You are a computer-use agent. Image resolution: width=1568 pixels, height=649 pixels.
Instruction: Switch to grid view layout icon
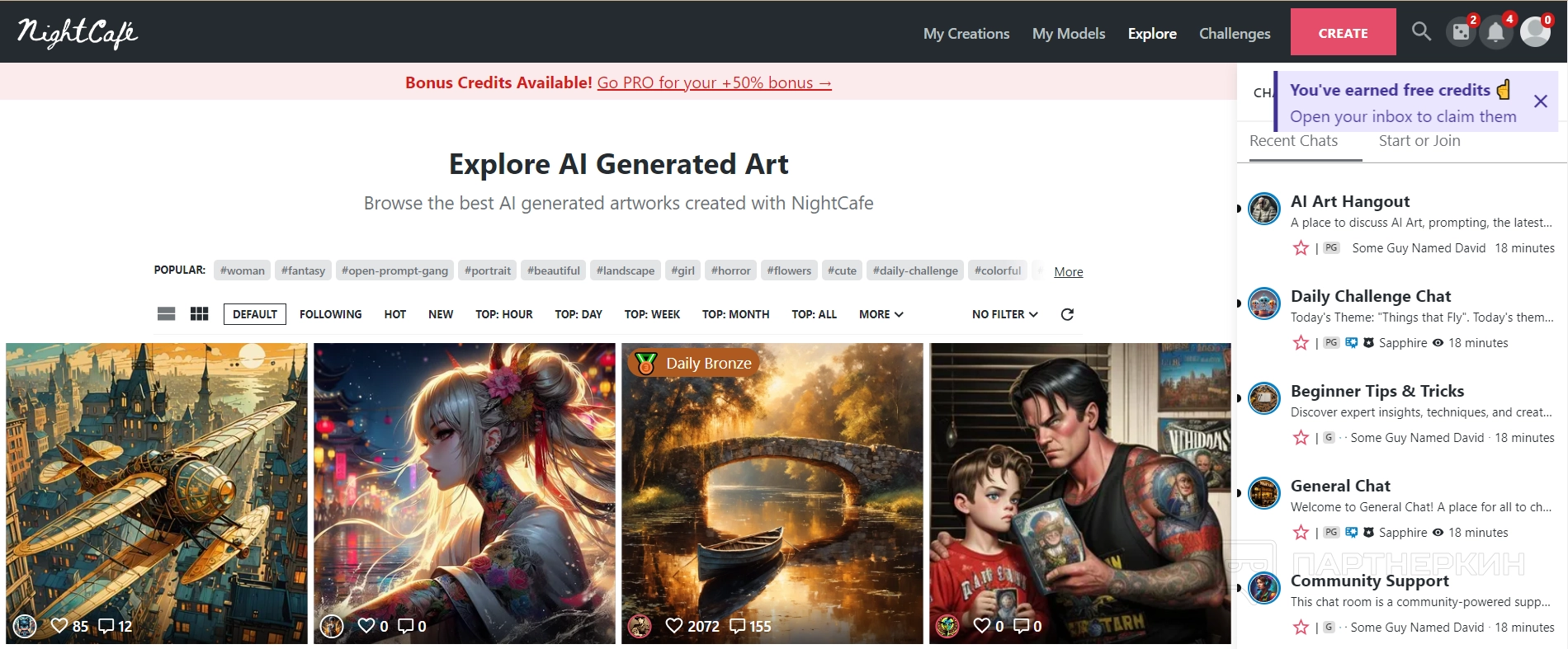tap(199, 314)
